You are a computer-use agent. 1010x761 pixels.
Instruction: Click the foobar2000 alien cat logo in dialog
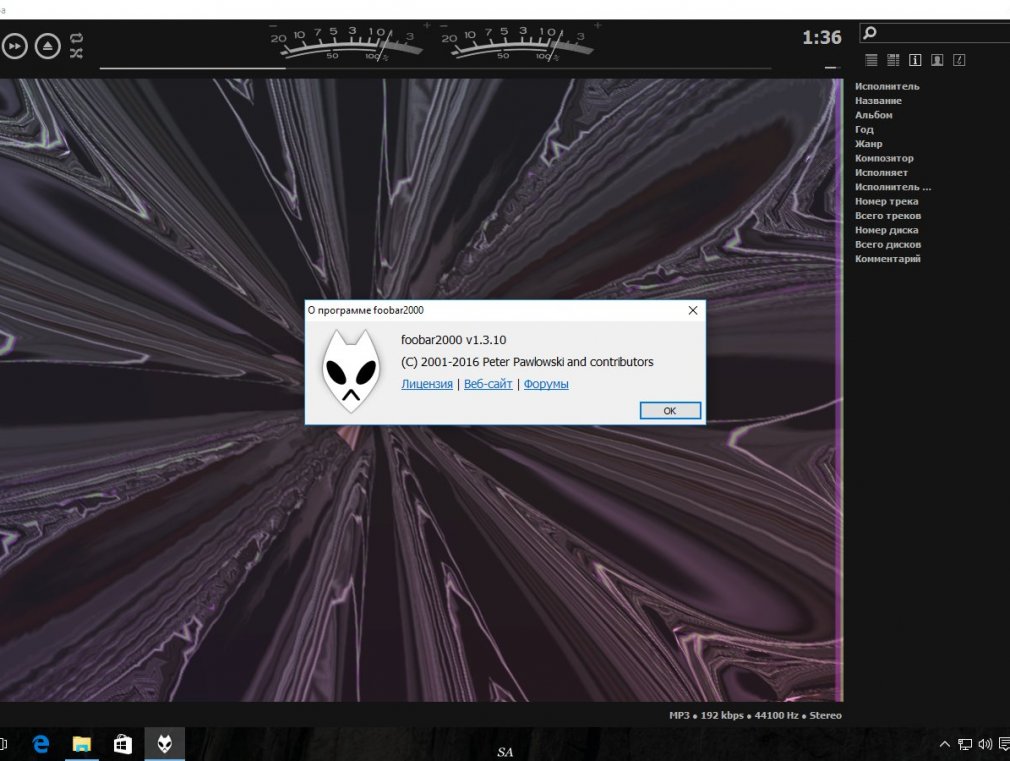click(x=350, y=371)
